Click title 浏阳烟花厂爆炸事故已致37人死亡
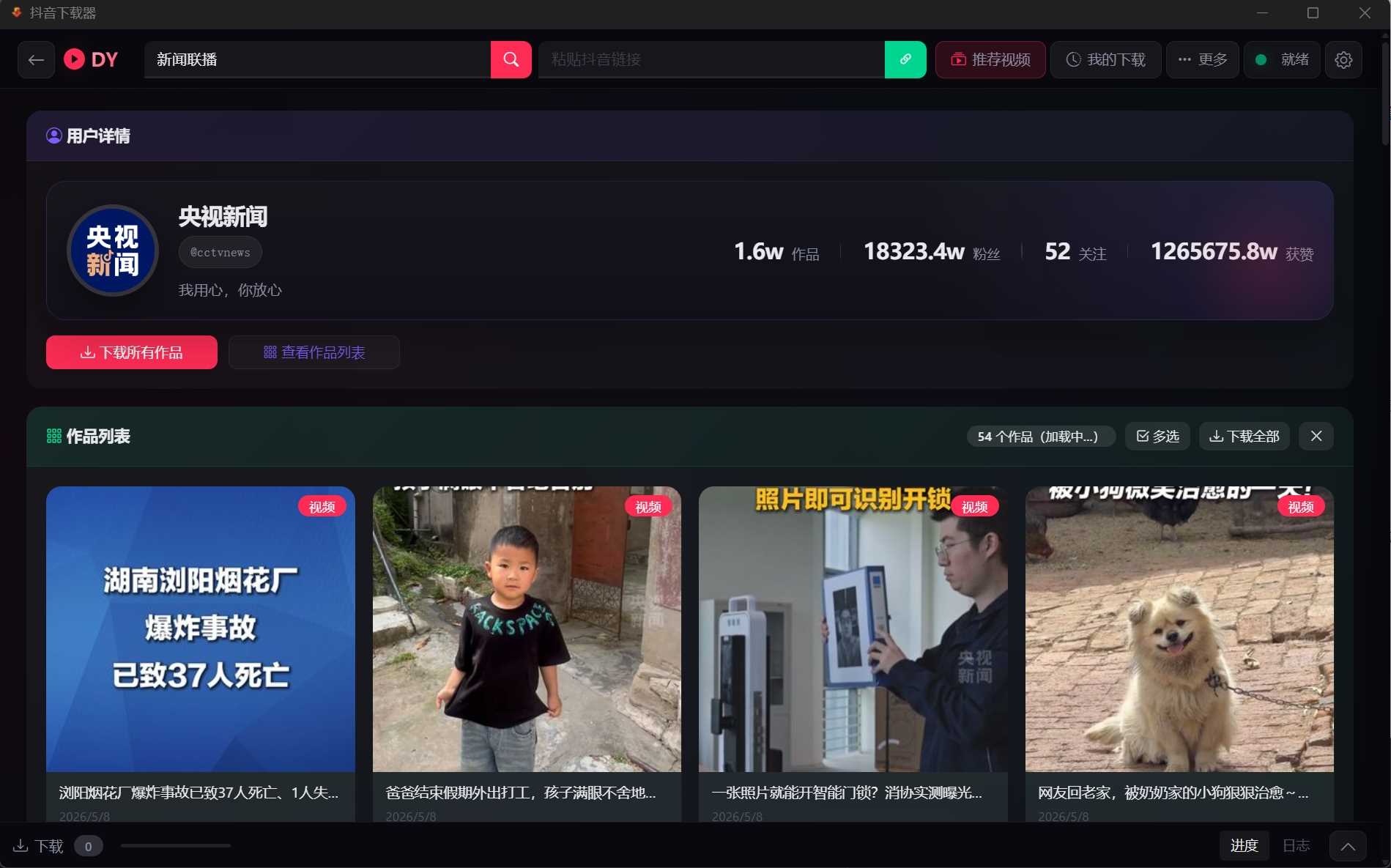The height and width of the screenshot is (868, 1391). [199, 793]
